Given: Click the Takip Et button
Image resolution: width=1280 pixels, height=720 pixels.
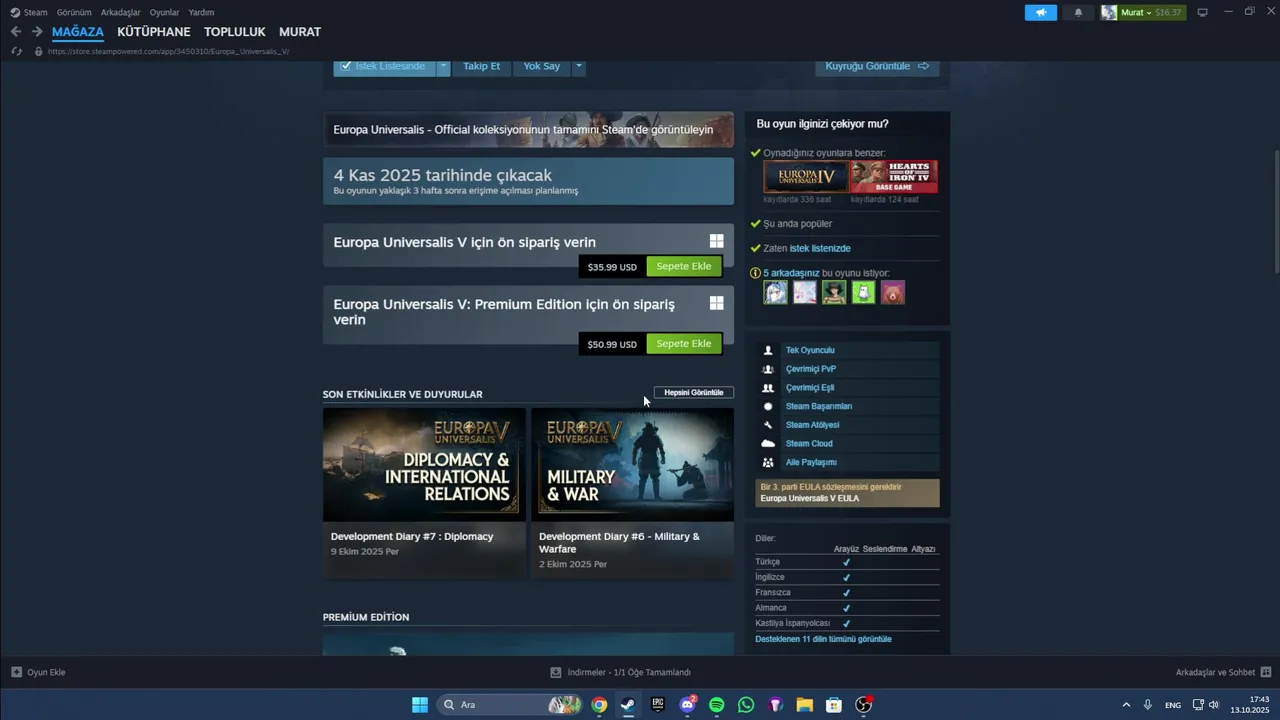Looking at the screenshot, I should click(x=481, y=66).
